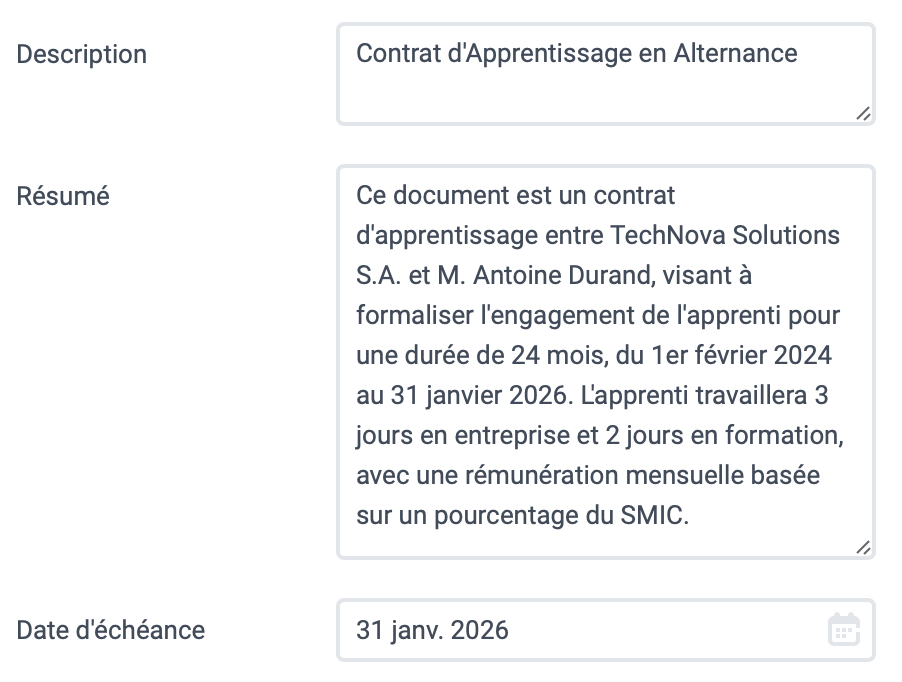The height and width of the screenshot is (682, 902).
Task: Click the "Résumé" field label
Action: coord(63,196)
